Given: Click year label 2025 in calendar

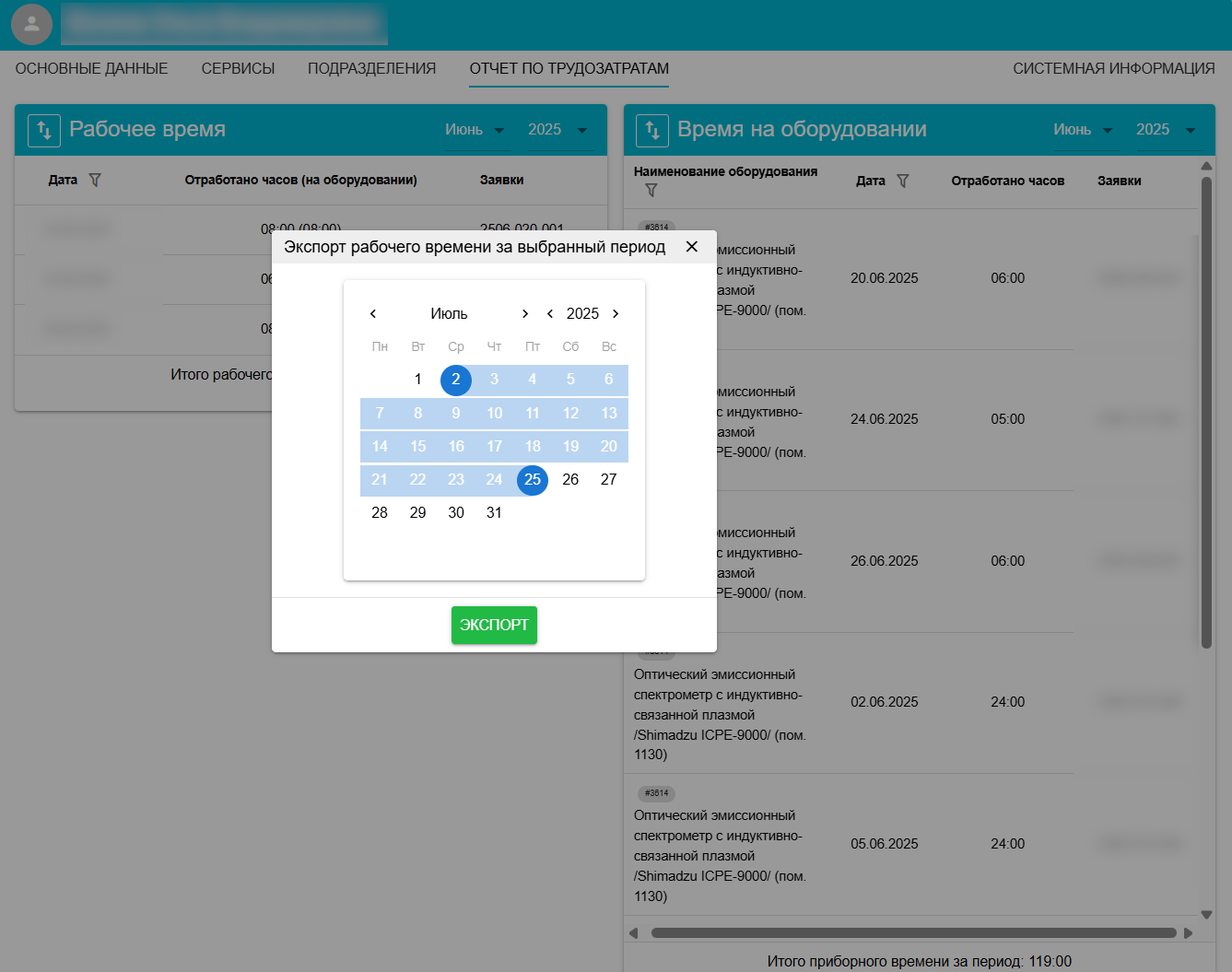Looking at the screenshot, I should click(582, 314).
